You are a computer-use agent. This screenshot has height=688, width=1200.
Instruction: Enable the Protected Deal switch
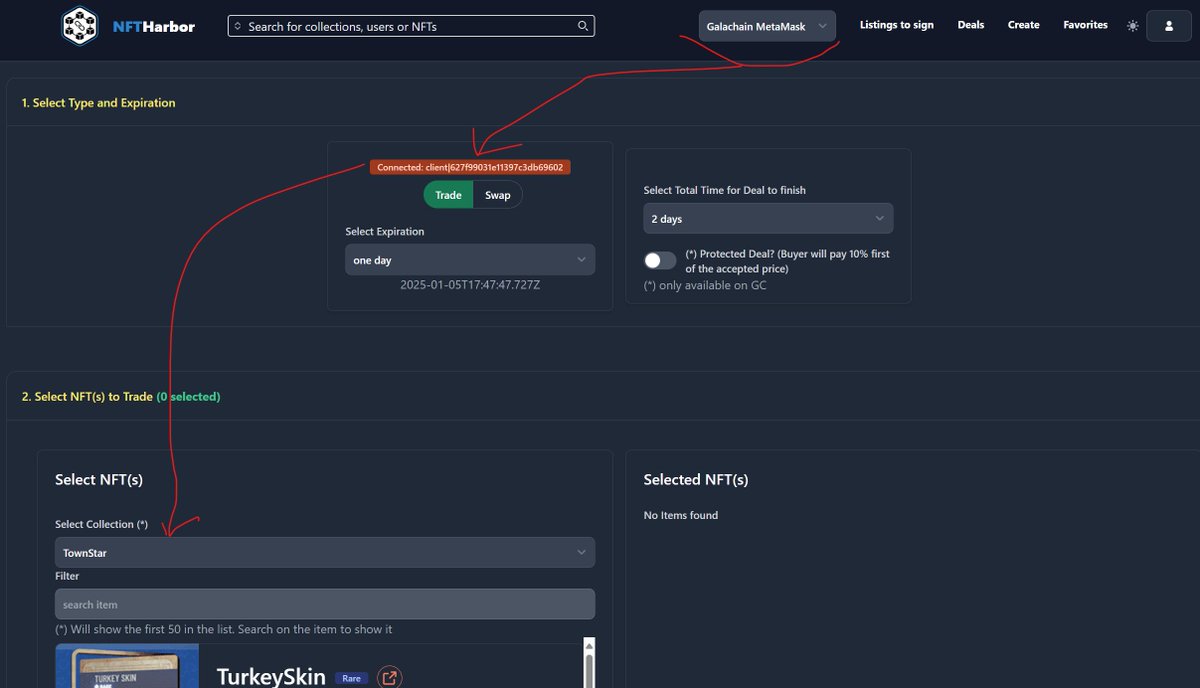coord(659,259)
